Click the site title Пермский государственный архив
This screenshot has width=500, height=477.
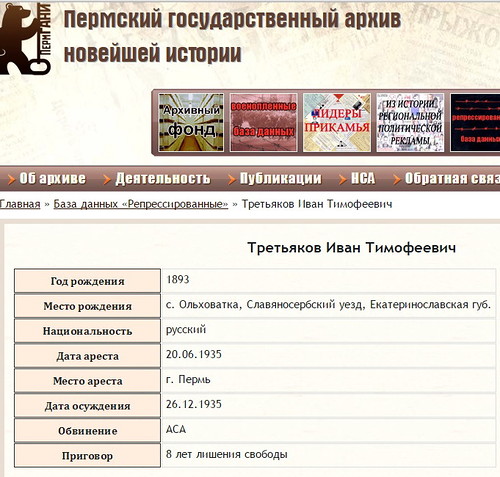tap(232, 19)
